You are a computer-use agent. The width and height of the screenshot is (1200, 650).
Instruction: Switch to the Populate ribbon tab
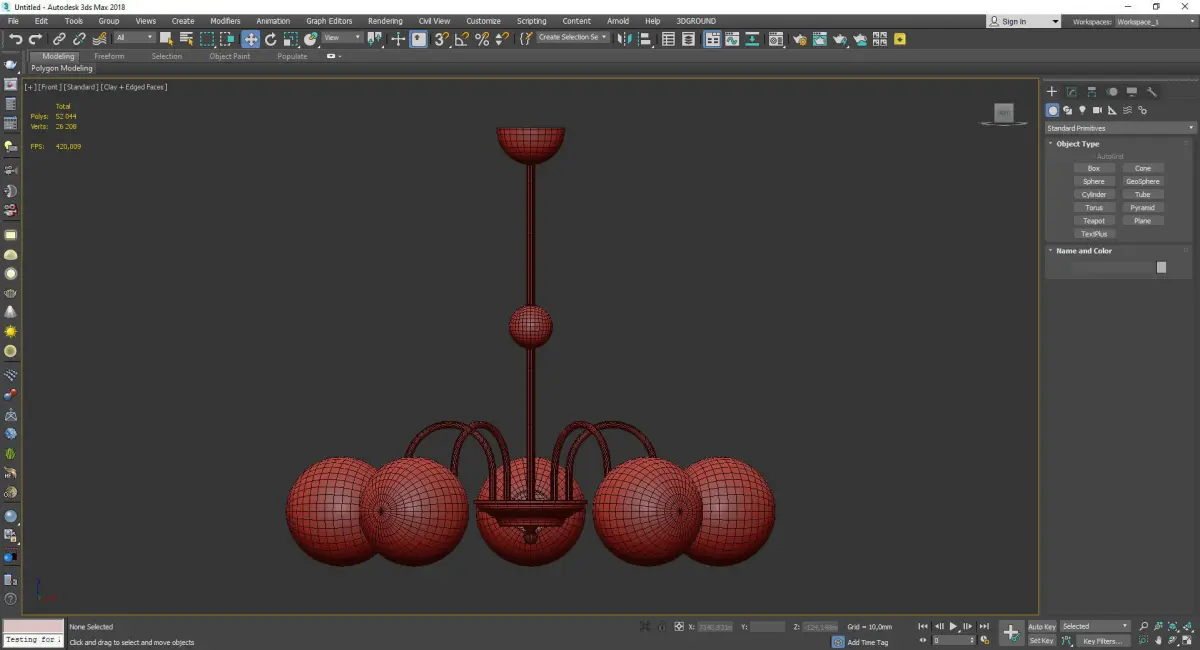(x=292, y=56)
